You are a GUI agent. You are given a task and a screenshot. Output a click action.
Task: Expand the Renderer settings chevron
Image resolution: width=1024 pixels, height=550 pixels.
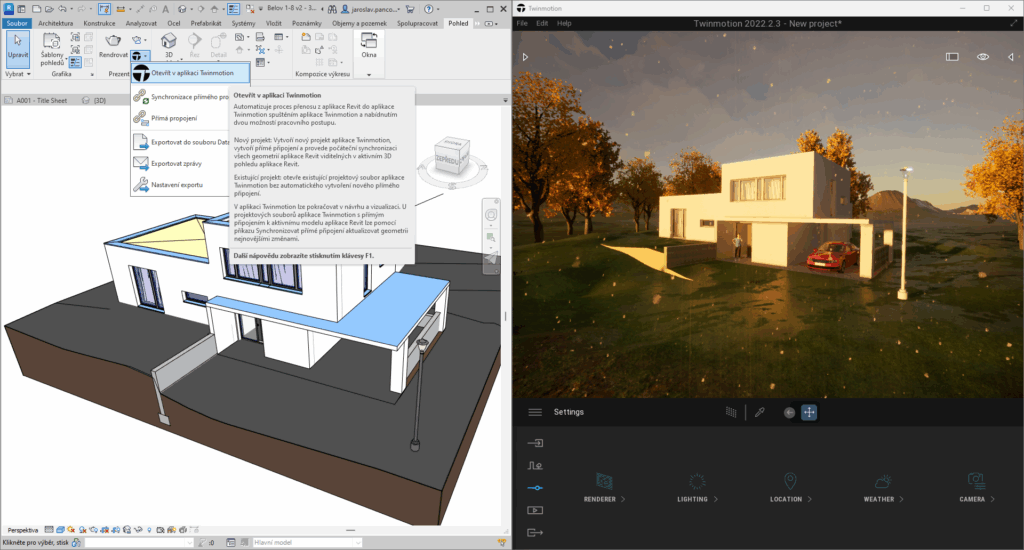coord(623,499)
